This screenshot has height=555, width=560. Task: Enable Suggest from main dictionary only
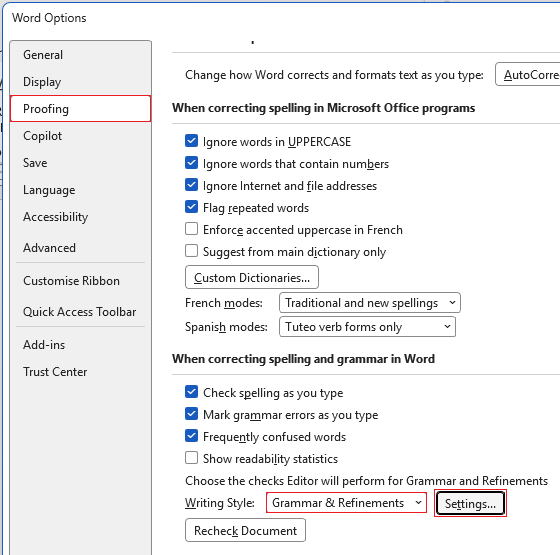click(191, 251)
